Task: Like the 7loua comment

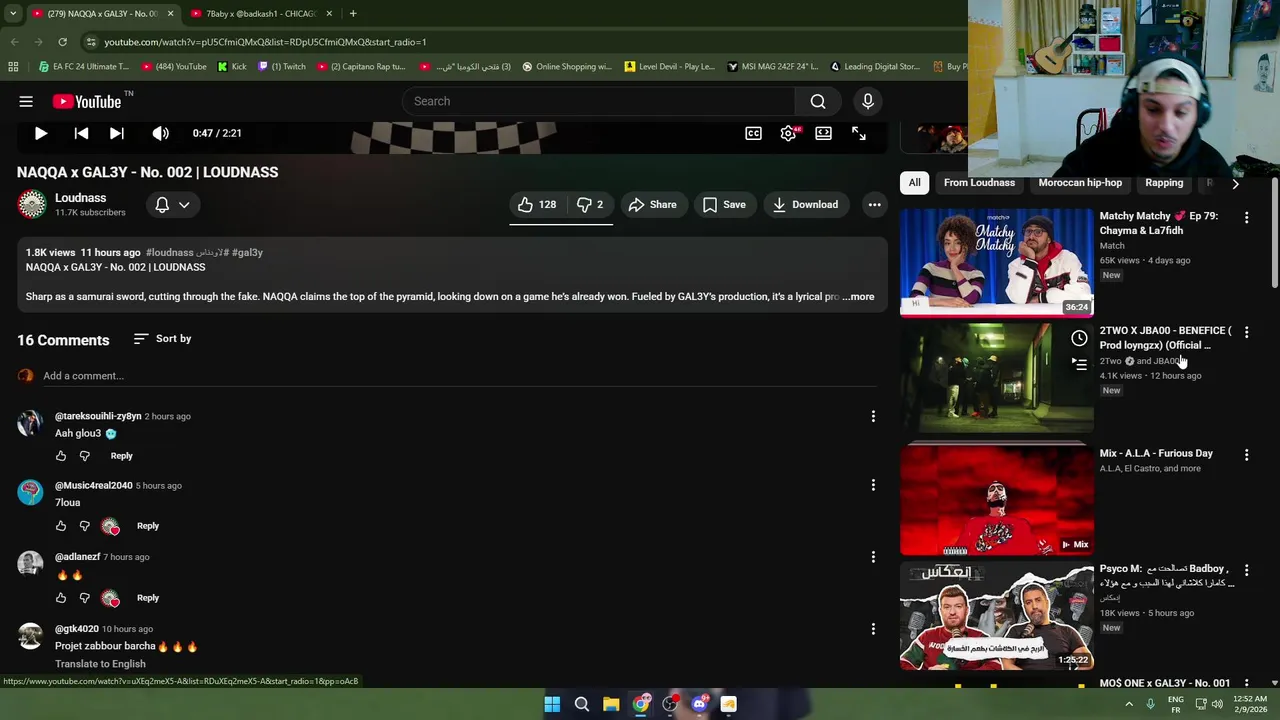Action: [x=61, y=526]
